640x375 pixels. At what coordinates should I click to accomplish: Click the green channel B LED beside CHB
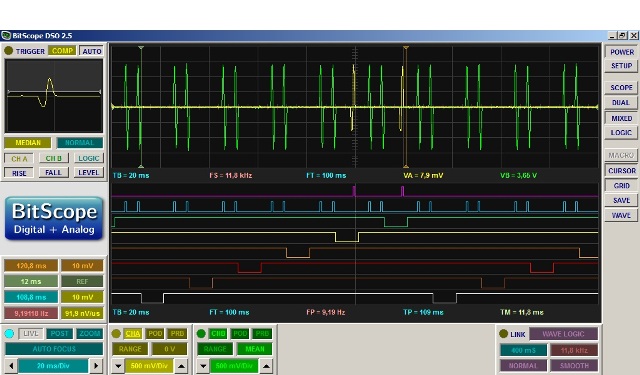point(201,334)
